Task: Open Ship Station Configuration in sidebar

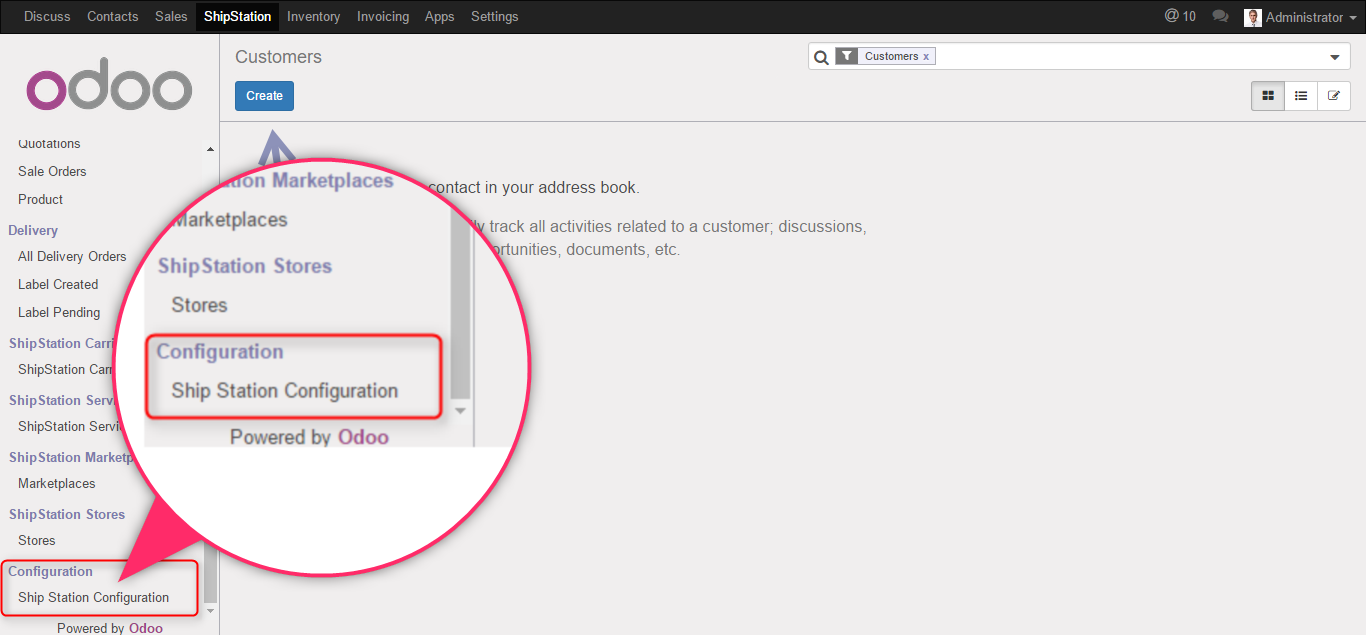Action: (x=93, y=598)
